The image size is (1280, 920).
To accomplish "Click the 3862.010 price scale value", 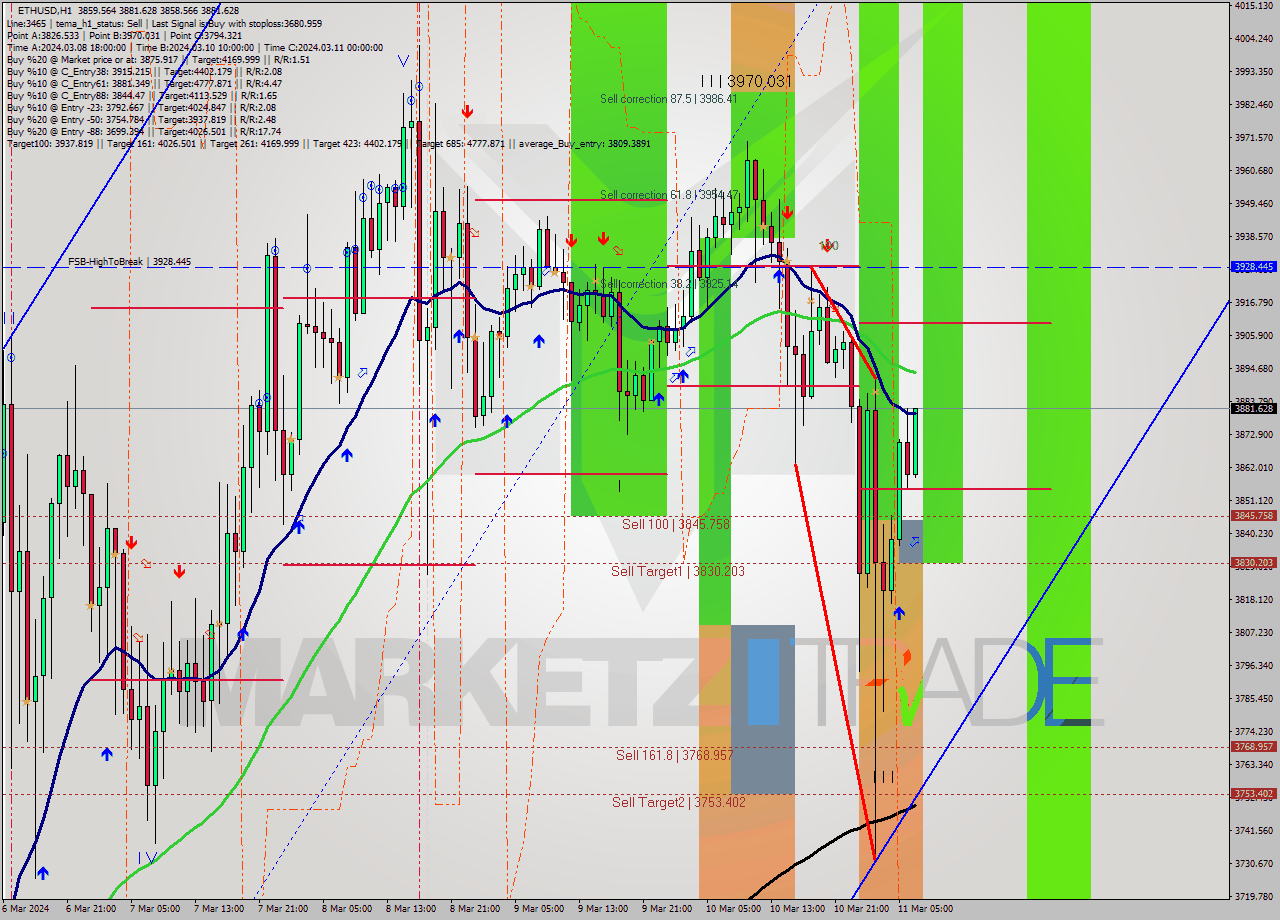I will pos(1254,468).
